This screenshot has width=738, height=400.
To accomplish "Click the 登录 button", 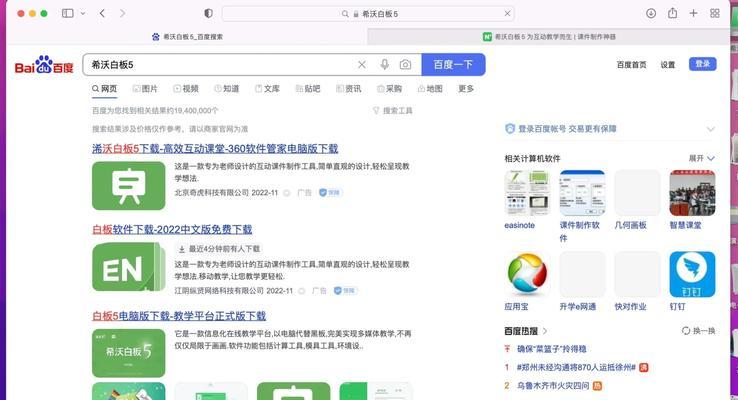I will tap(703, 64).
